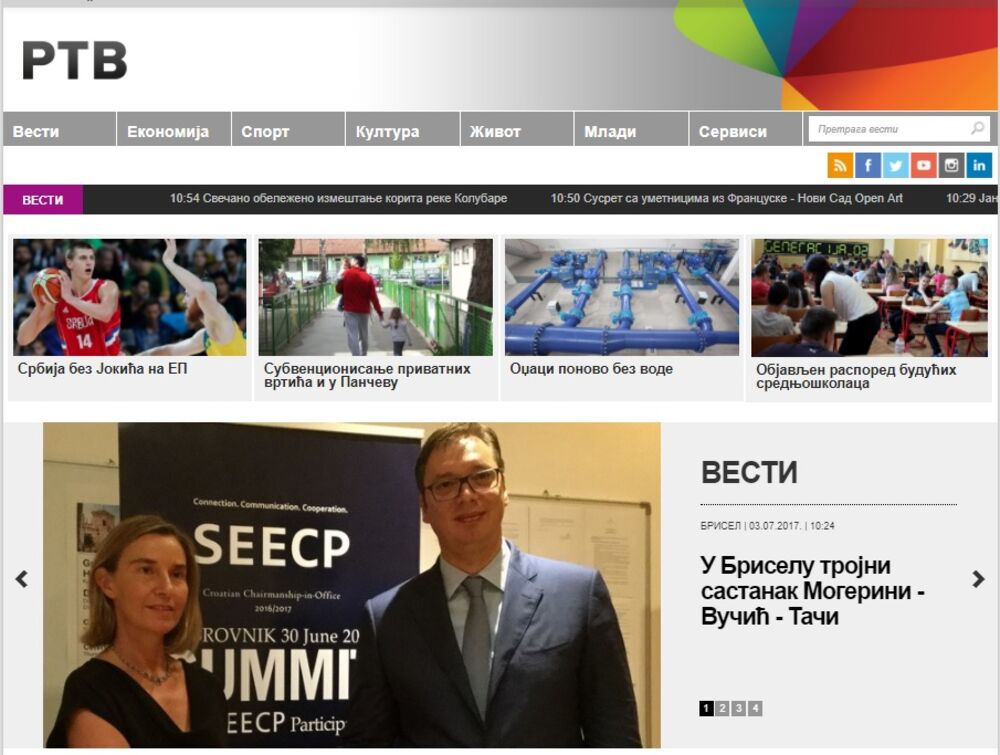This screenshot has height=755, width=1000.
Task: Click the search magnifier icon
Action: tap(977, 128)
